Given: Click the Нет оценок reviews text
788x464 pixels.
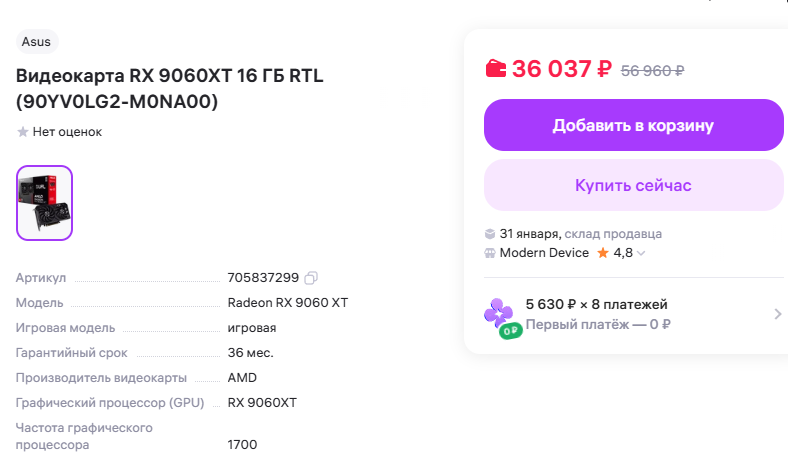Looking at the screenshot, I should 67,132.
